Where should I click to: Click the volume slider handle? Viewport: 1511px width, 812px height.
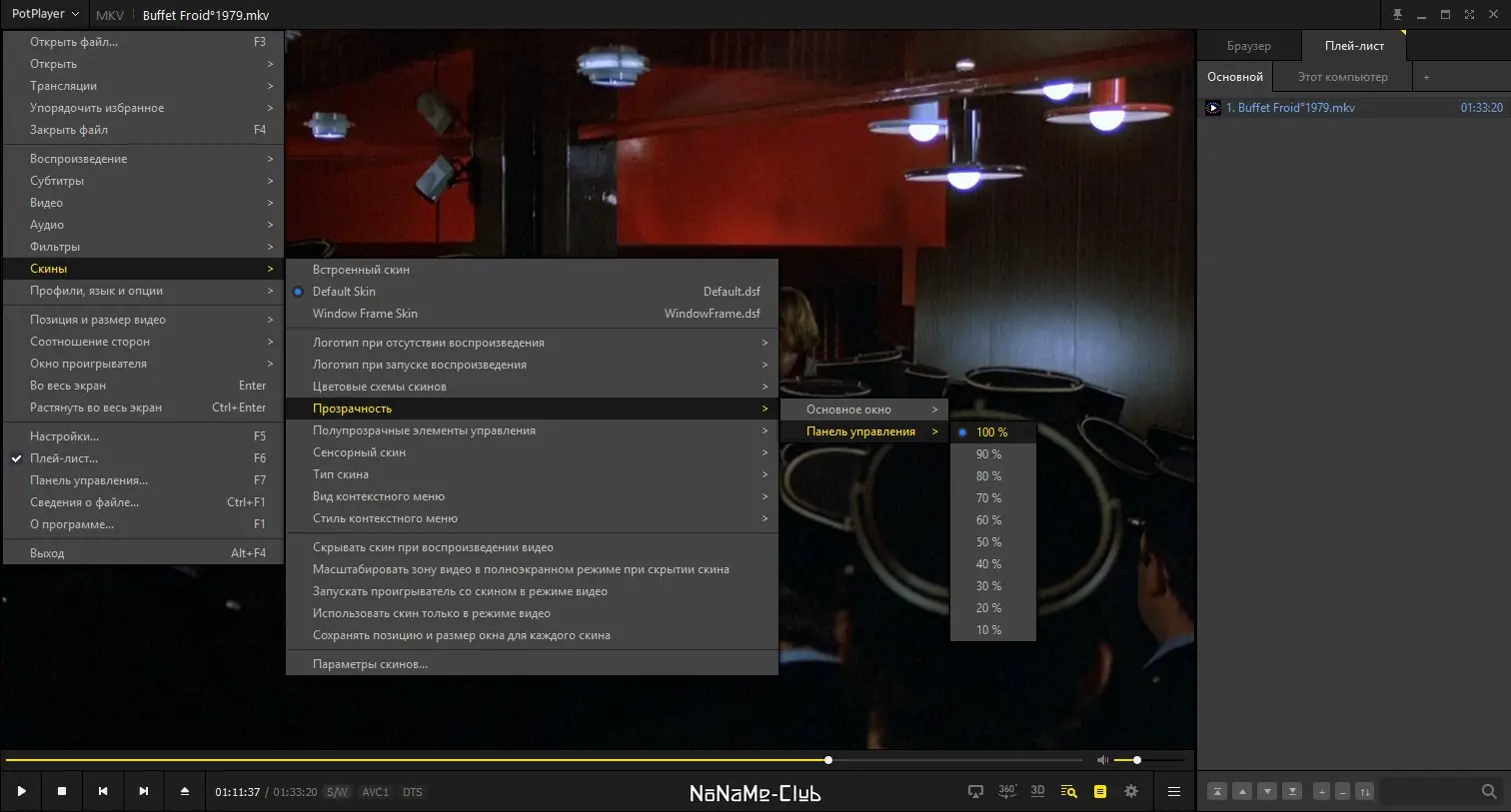[x=1137, y=760]
